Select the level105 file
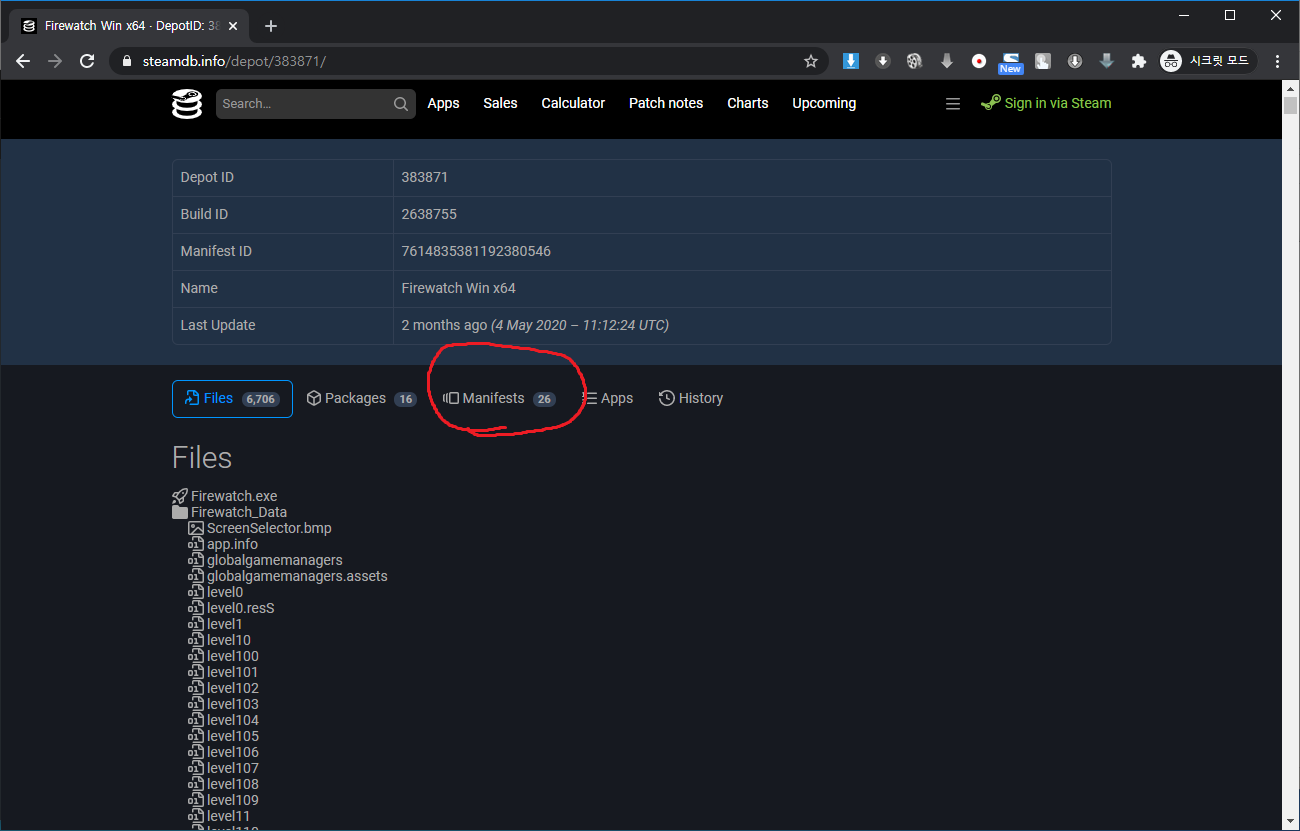Image resolution: width=1300 pixels, height=831 pixels. tap(233, 736)
